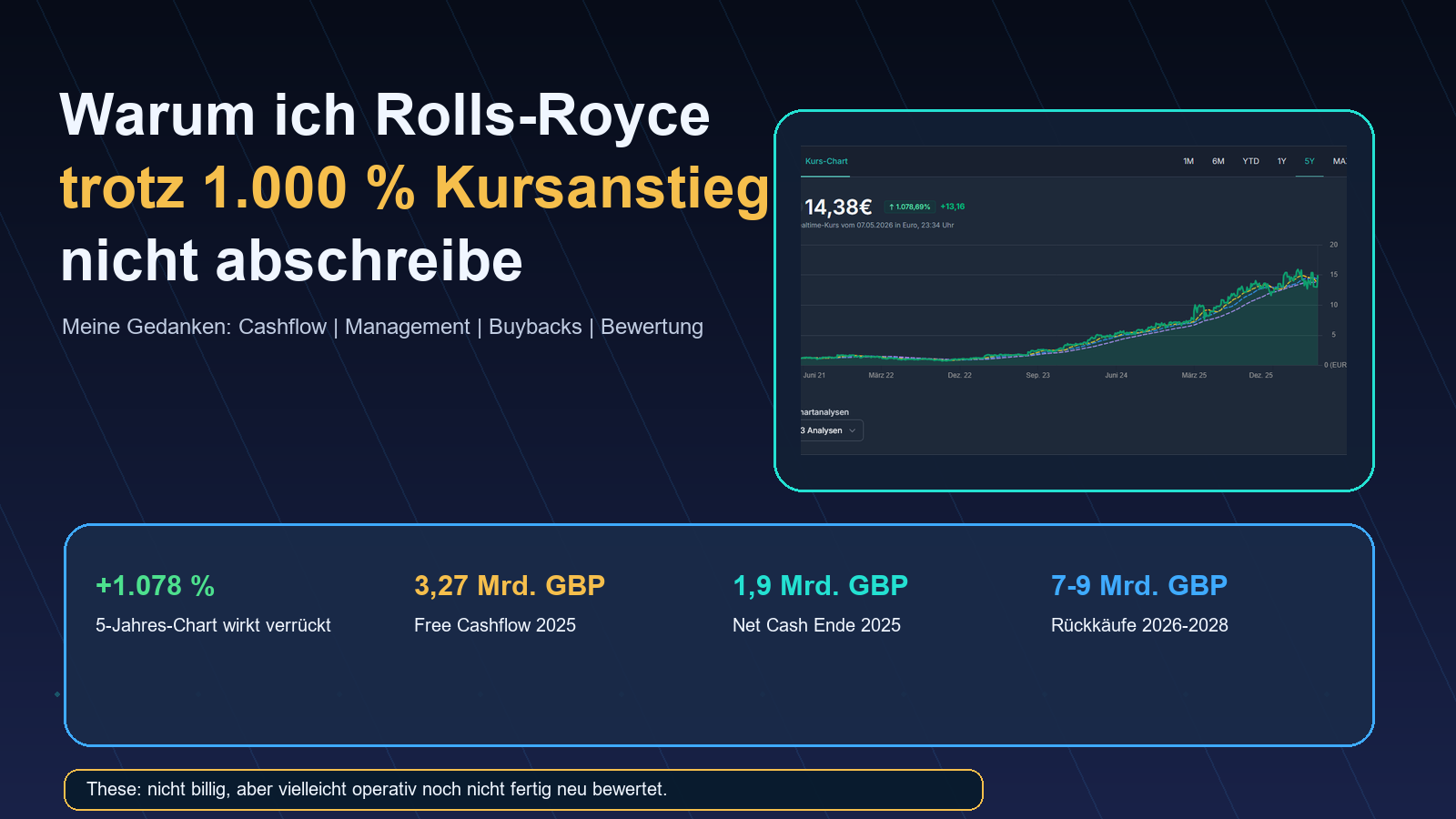Image resolution: width=1456 pixels, height=819 pixels.
Task: Click 'Warum ich Rolls-Royce' title line
Action: [x=385, y=115]
